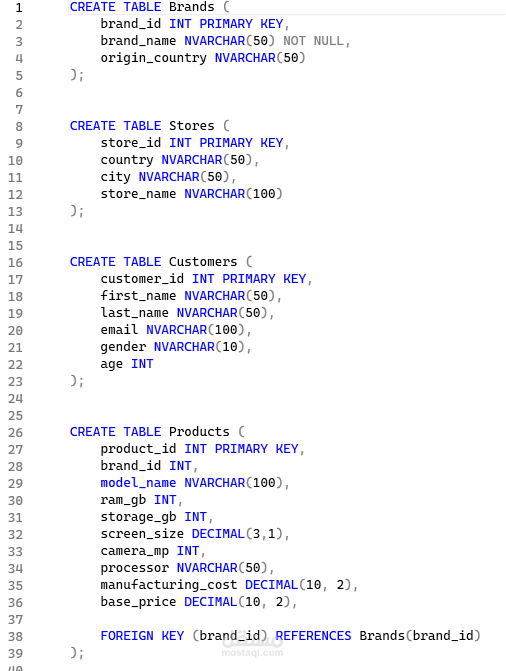The height and width of the screenshot is (671, 506).
Task: Click 'age' column on line 22
Action: (112, 364)
